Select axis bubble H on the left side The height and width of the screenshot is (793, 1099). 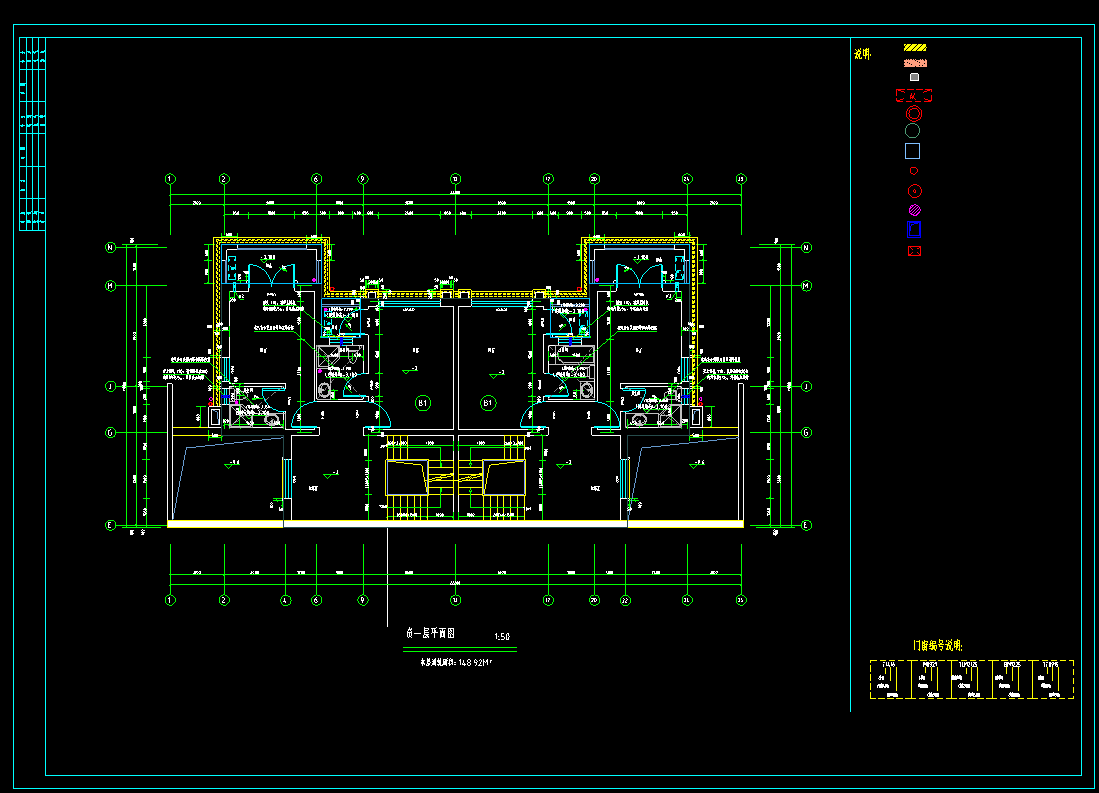[110, 286]
